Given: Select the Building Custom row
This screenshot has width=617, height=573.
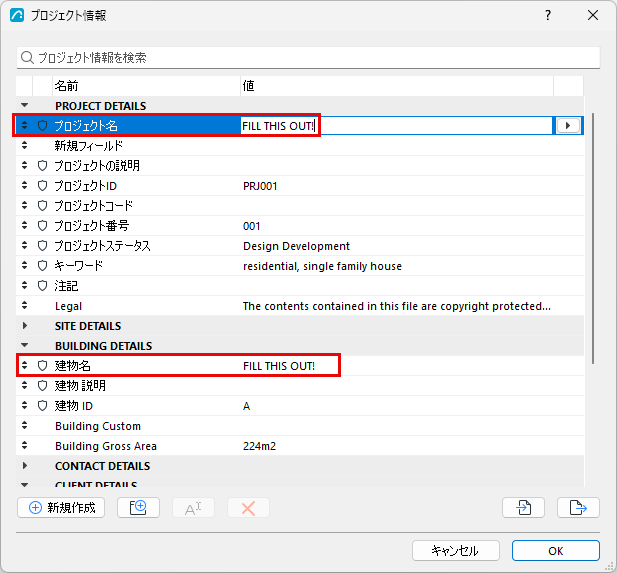Looking at the screenshot, I should click(x=300, y=426).
